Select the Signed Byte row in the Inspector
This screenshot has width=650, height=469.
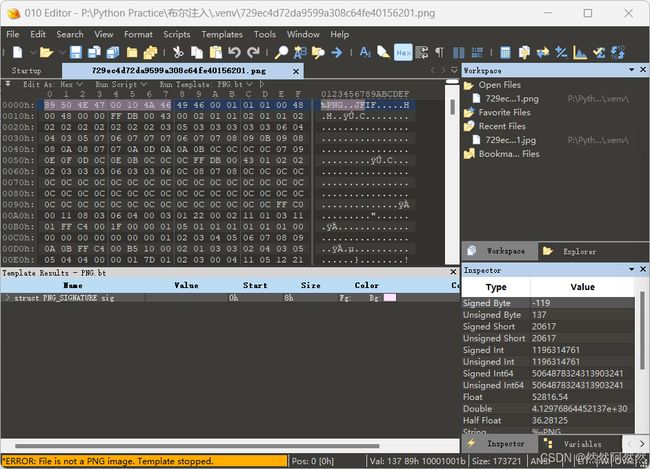click(548, 303)
